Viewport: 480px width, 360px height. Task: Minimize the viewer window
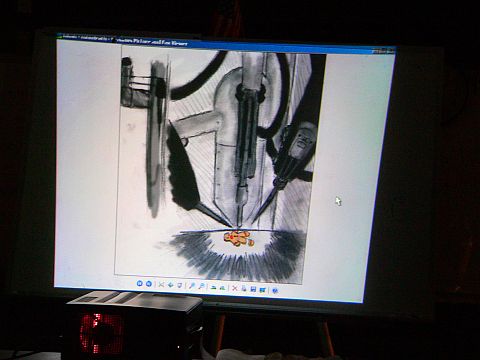[376, 51]
